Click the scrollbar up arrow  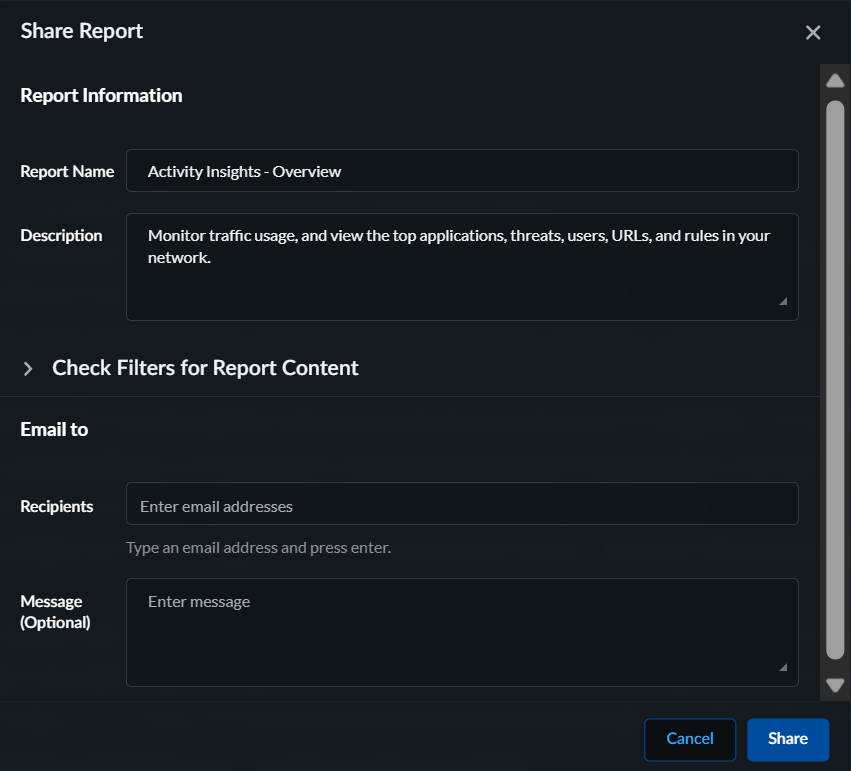[x=835, y=81]
